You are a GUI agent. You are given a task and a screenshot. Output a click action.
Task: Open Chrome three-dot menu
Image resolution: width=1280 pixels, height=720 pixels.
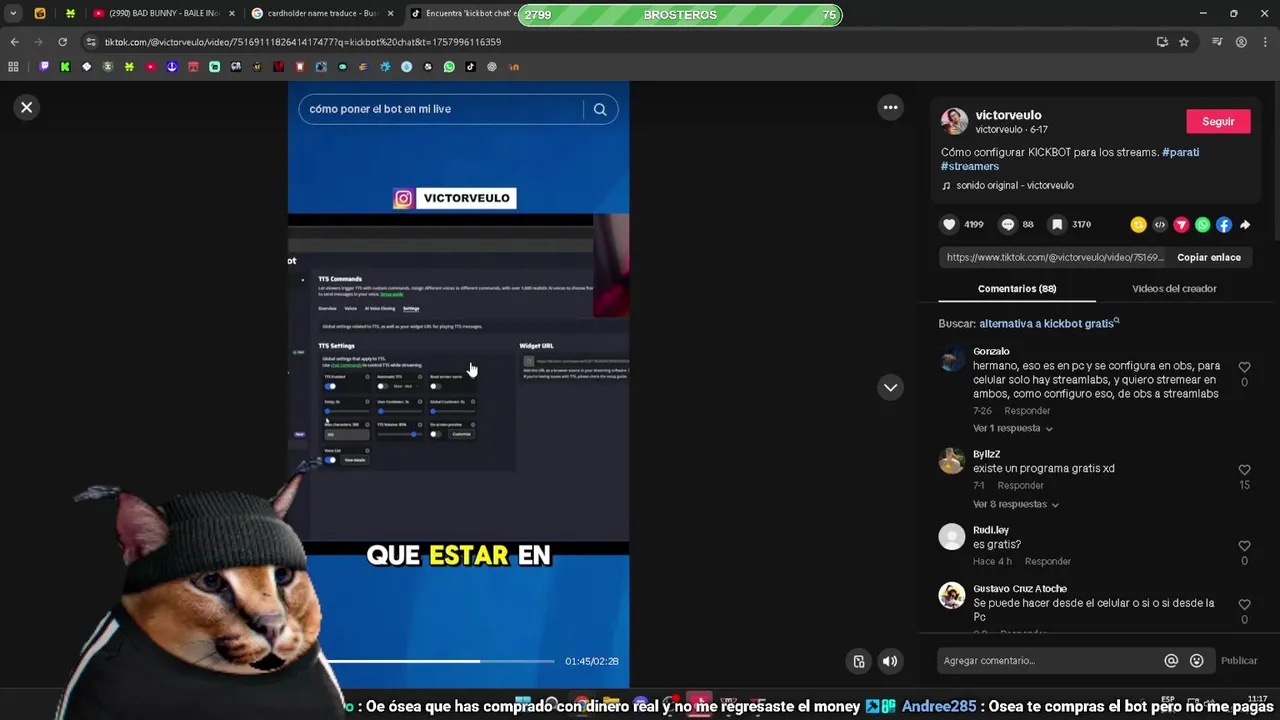[x=1265, y=42]
